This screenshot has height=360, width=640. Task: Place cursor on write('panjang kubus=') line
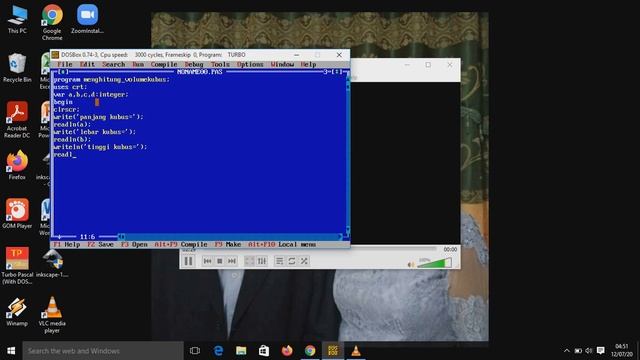(x=98, y=117)
